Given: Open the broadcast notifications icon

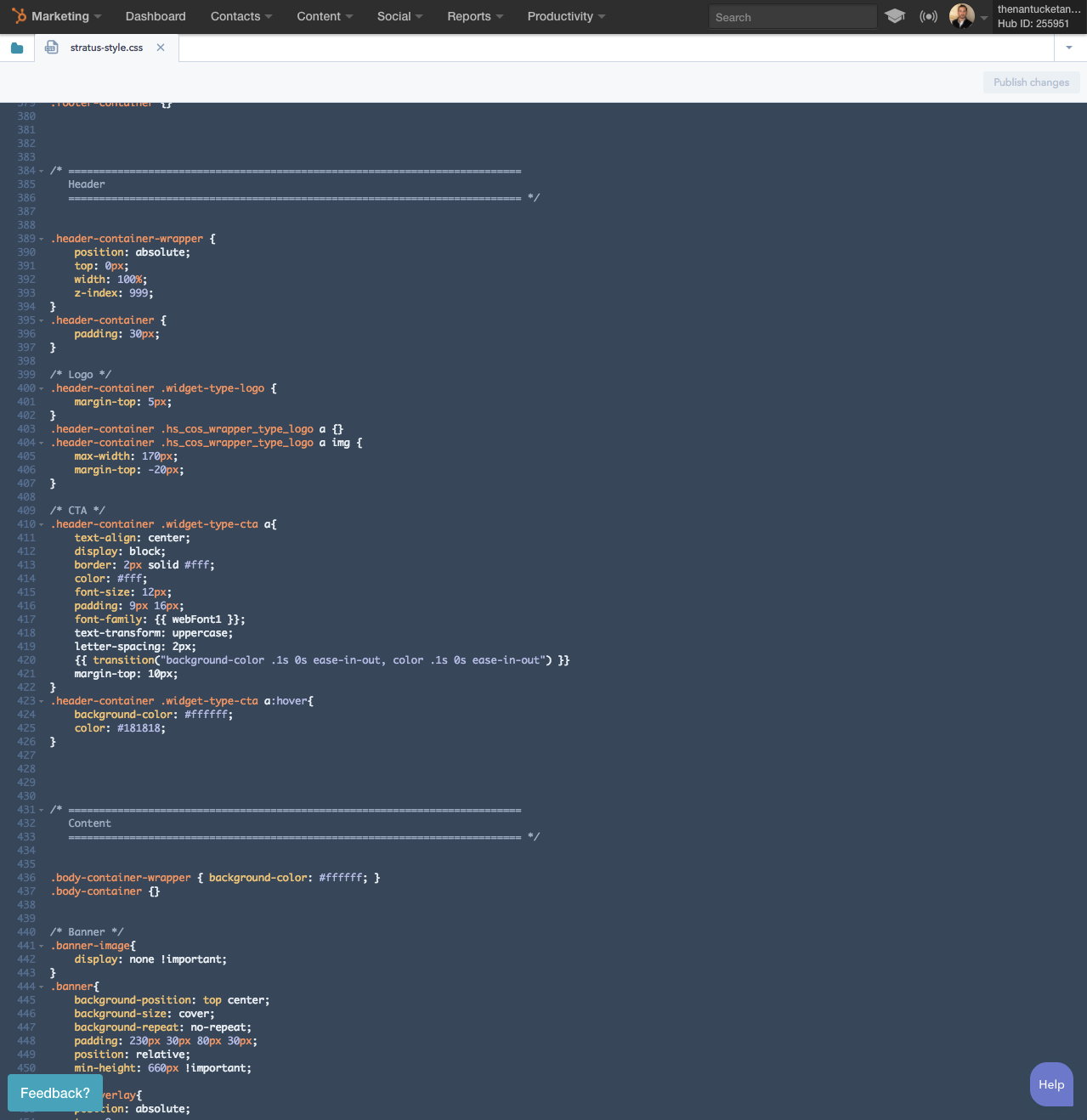Looking at the screenshot, I should point(928,16).
